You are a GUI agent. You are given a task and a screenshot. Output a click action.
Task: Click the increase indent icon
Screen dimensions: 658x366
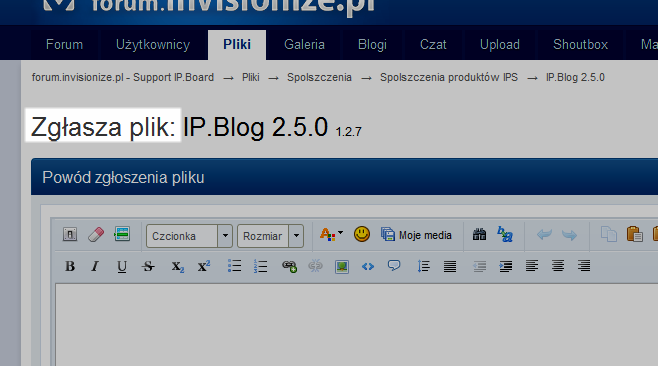pos(505,266)
